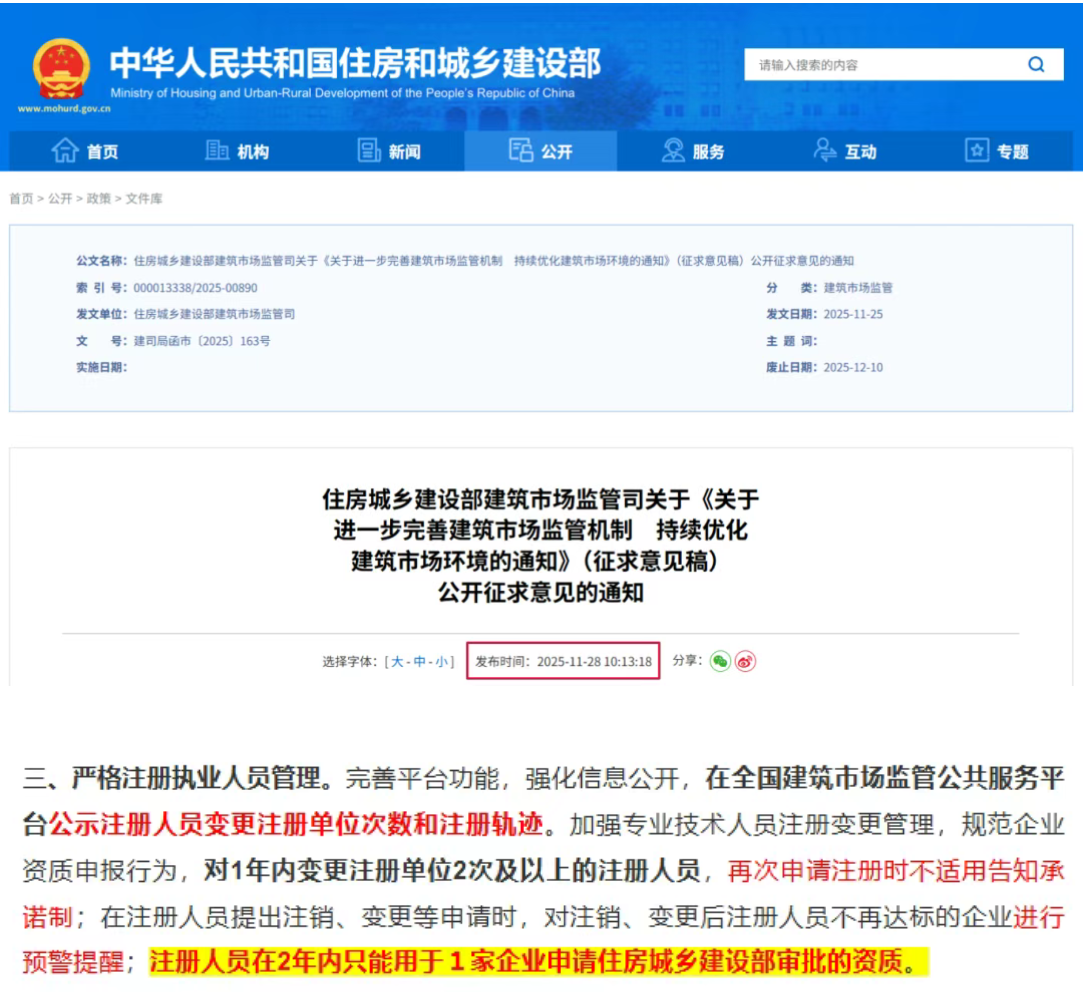Click the www.mohurd.gov.cn site address
This screenshot has width=1092, height=992.
(x=63, y=108)
